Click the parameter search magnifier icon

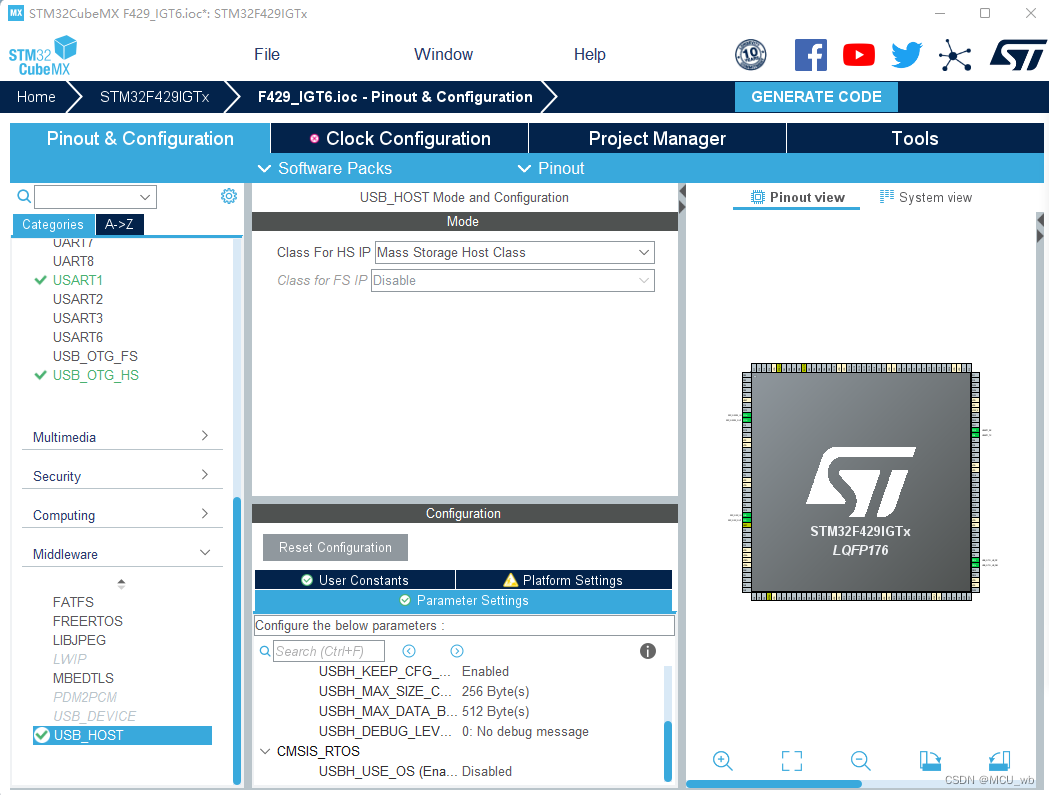coord(265,651)
